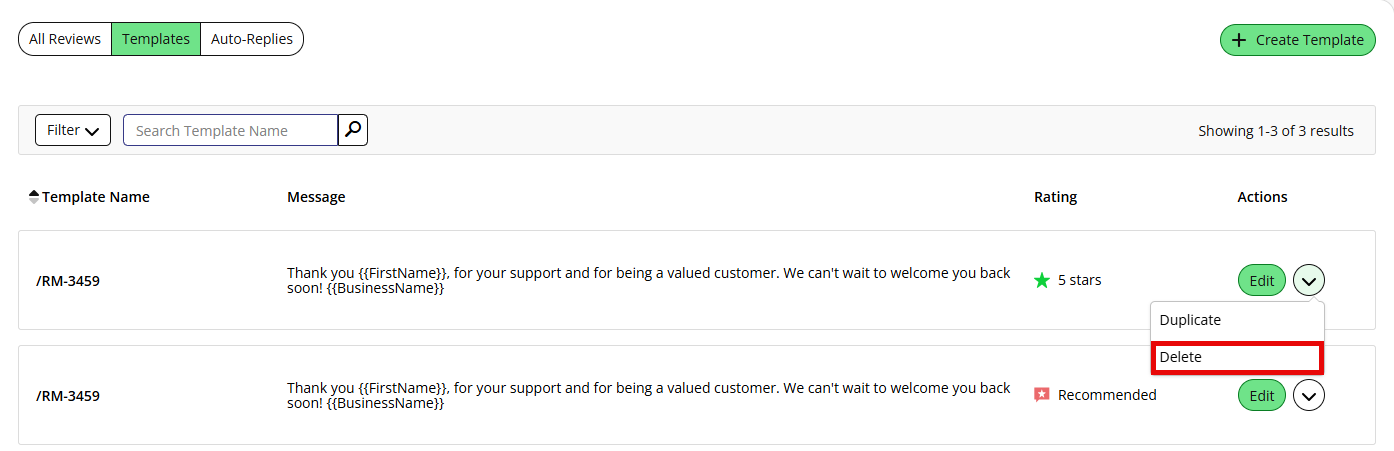
Task: Click the second /RM-3459 template name
Action: click(x=68, y=396)
